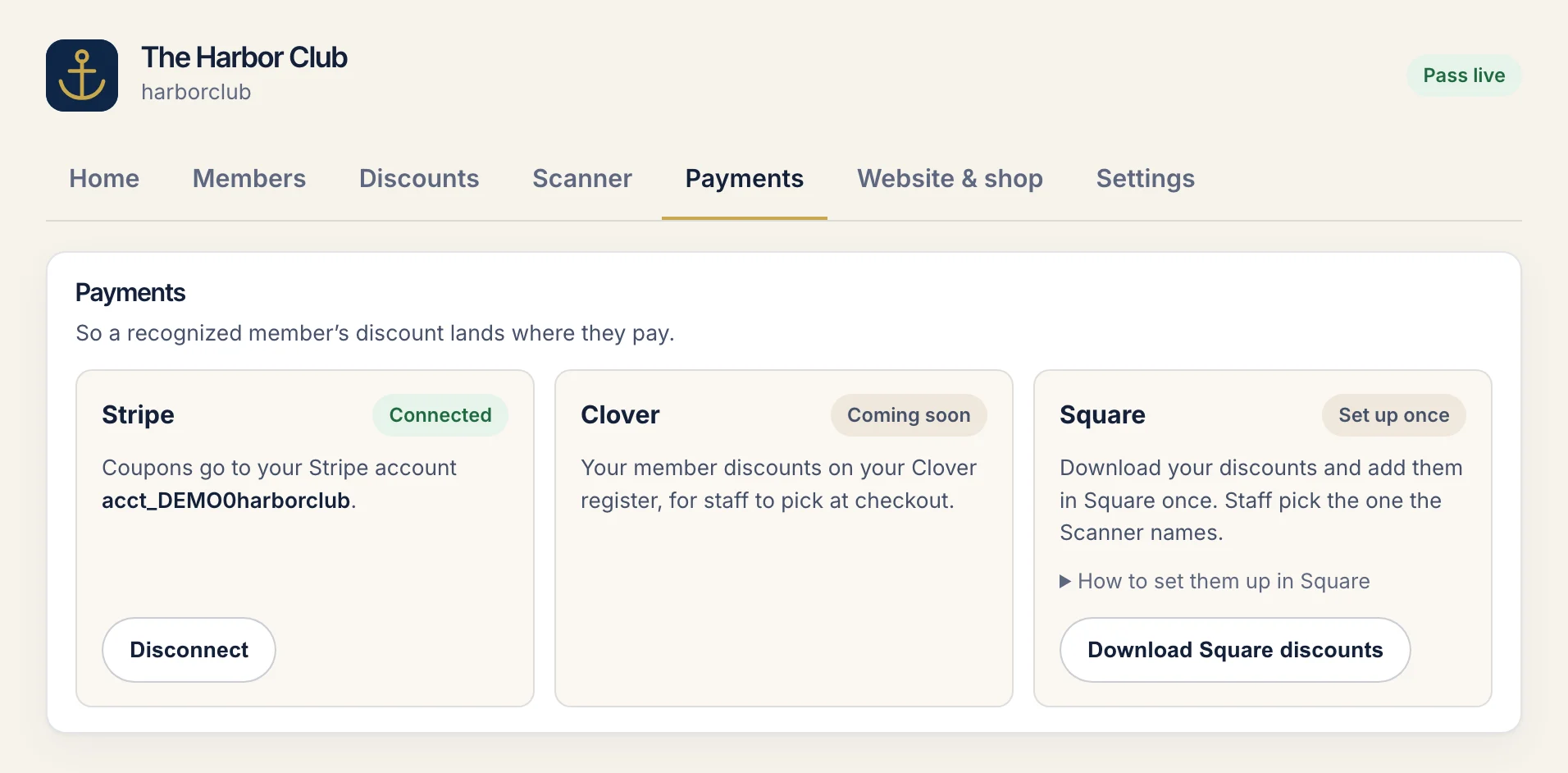Image resolution: width=1568 pixels, height=773 pixels.
Task: Navigate to the Settings tab
Action: tap(1146, 179)
